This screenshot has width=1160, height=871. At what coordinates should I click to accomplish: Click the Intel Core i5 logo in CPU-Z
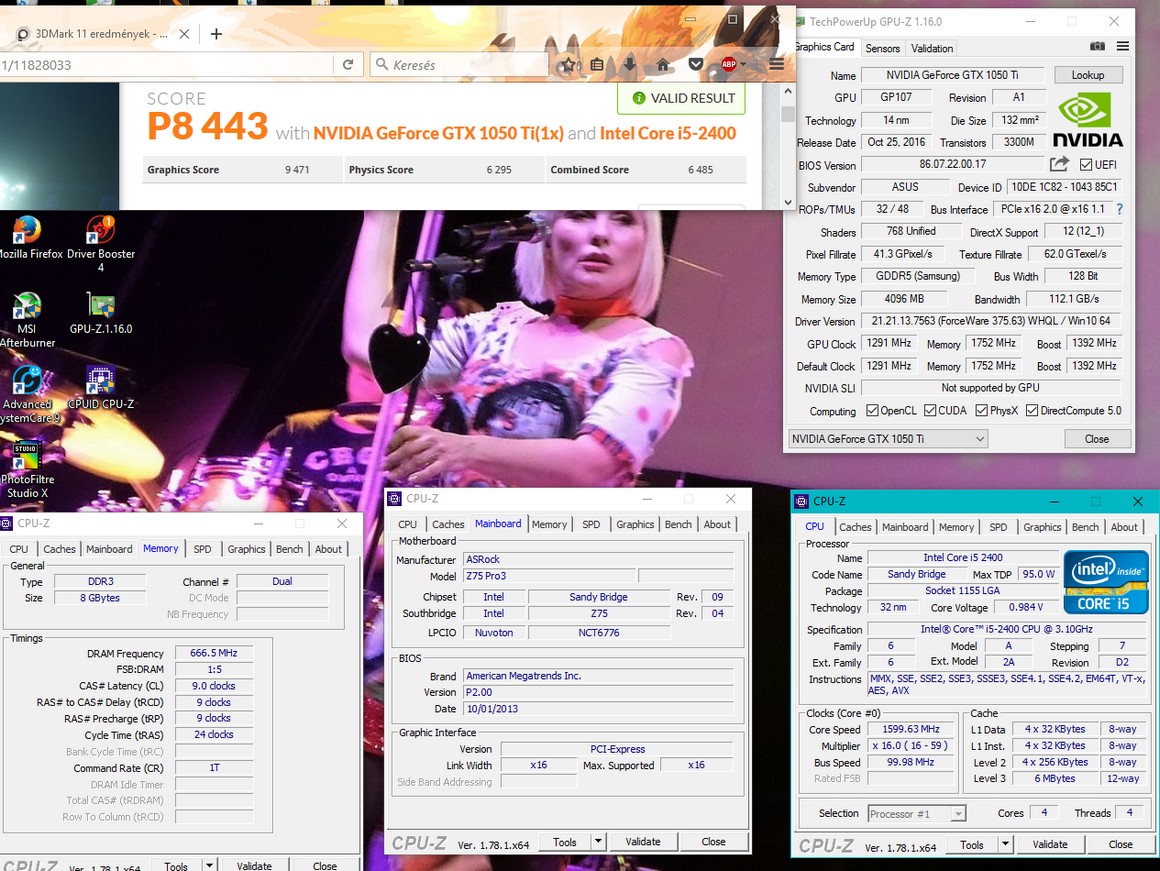coord(1106,582)
